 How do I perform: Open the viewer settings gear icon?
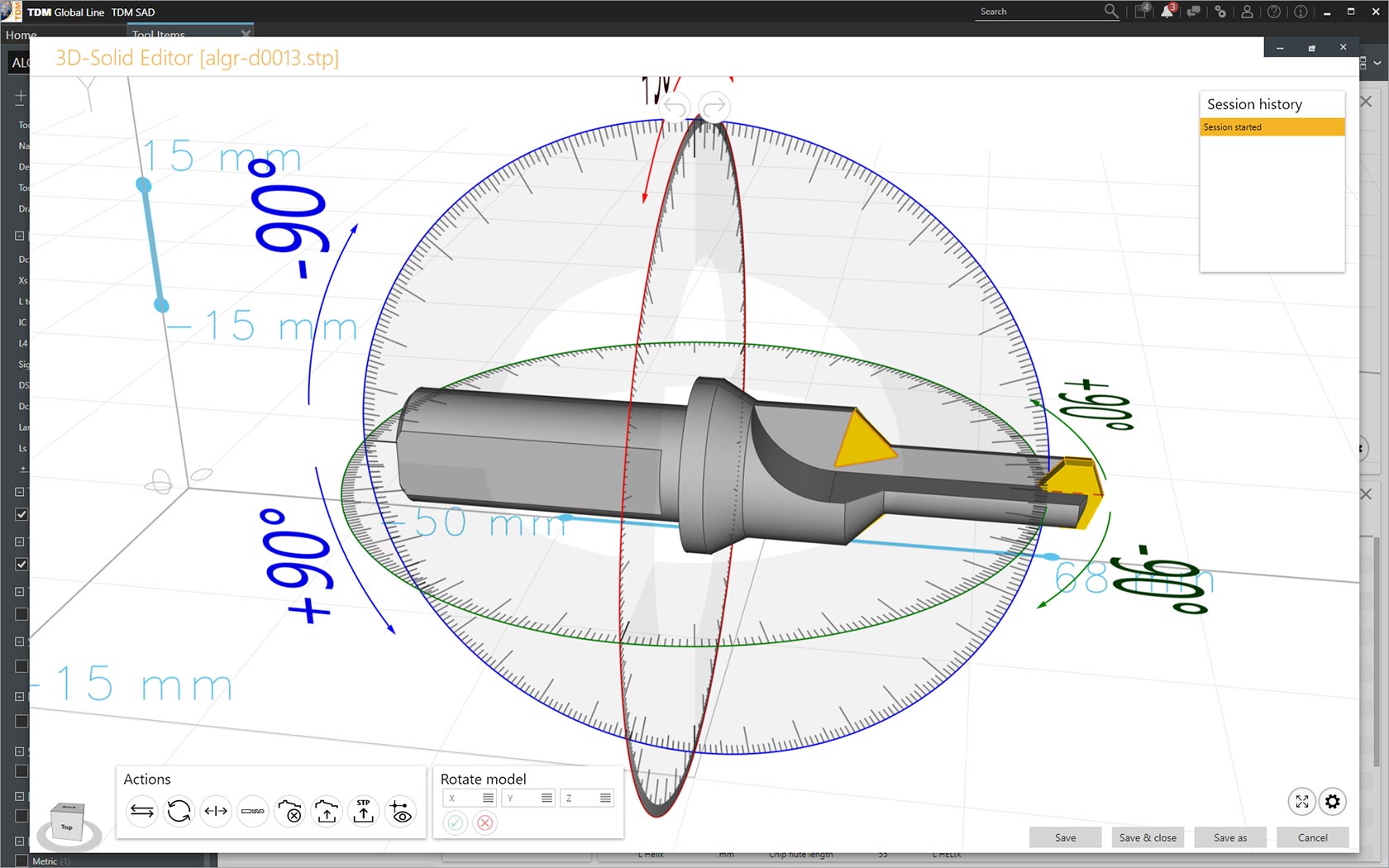click(1332, 801)
